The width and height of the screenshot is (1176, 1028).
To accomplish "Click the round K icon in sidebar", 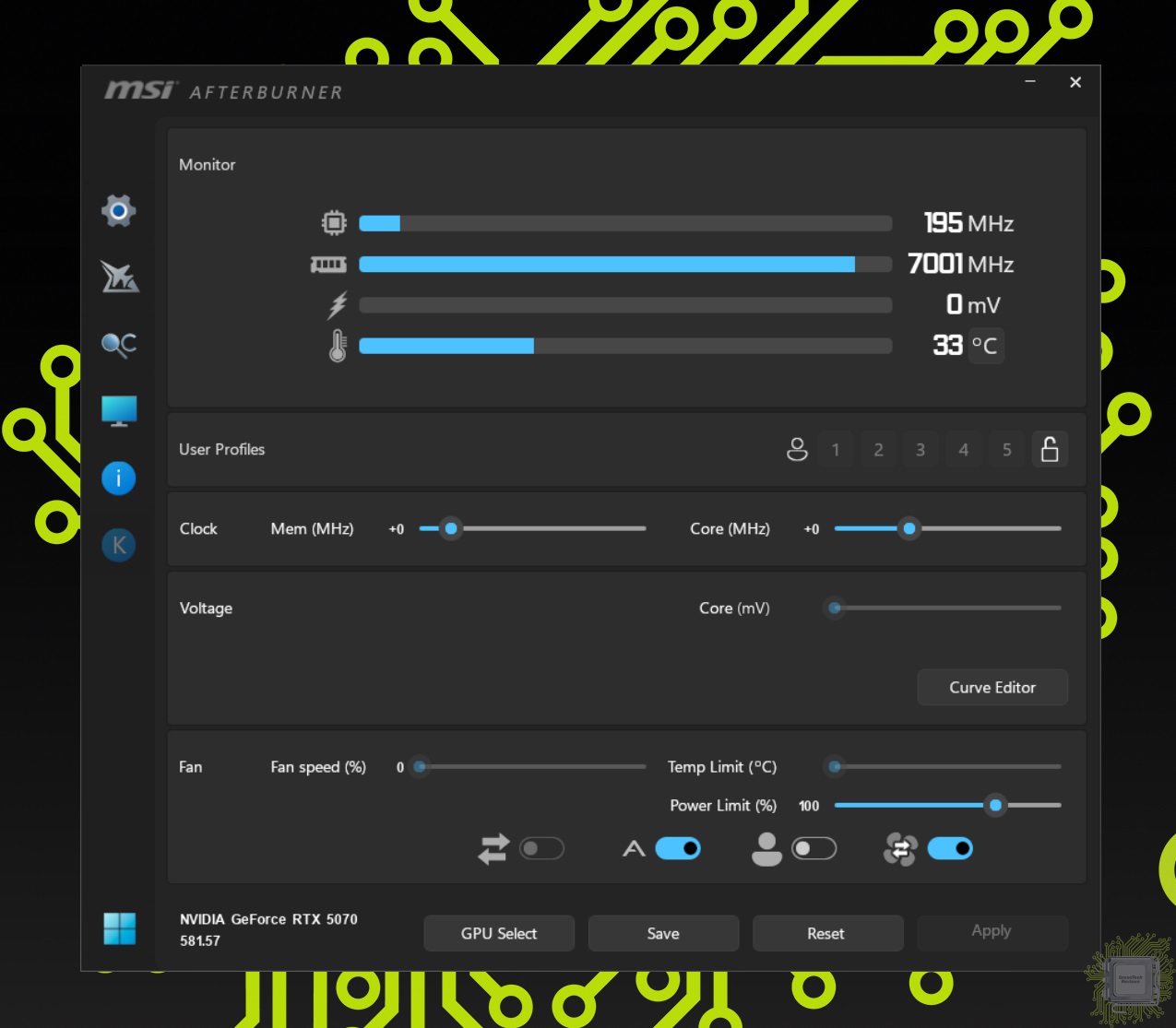I will point(119,545).
